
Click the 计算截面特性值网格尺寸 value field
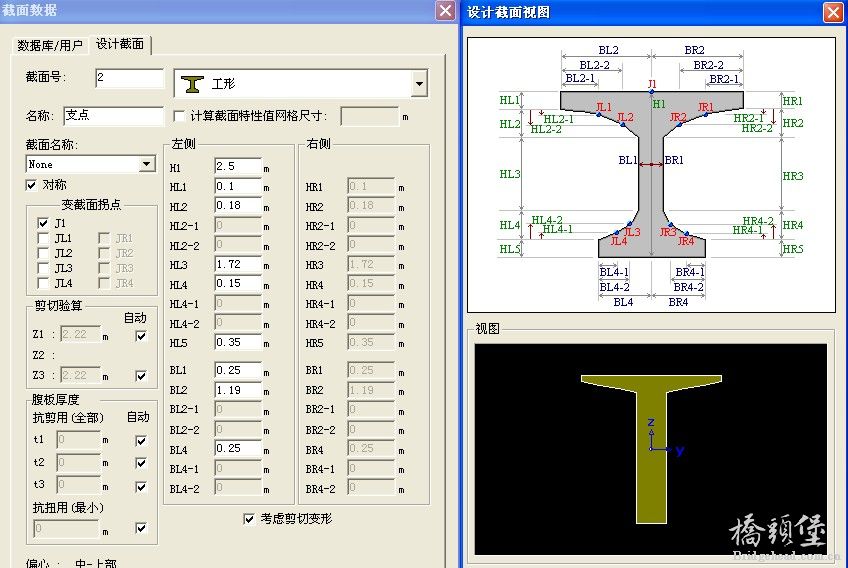click(369, 116)
